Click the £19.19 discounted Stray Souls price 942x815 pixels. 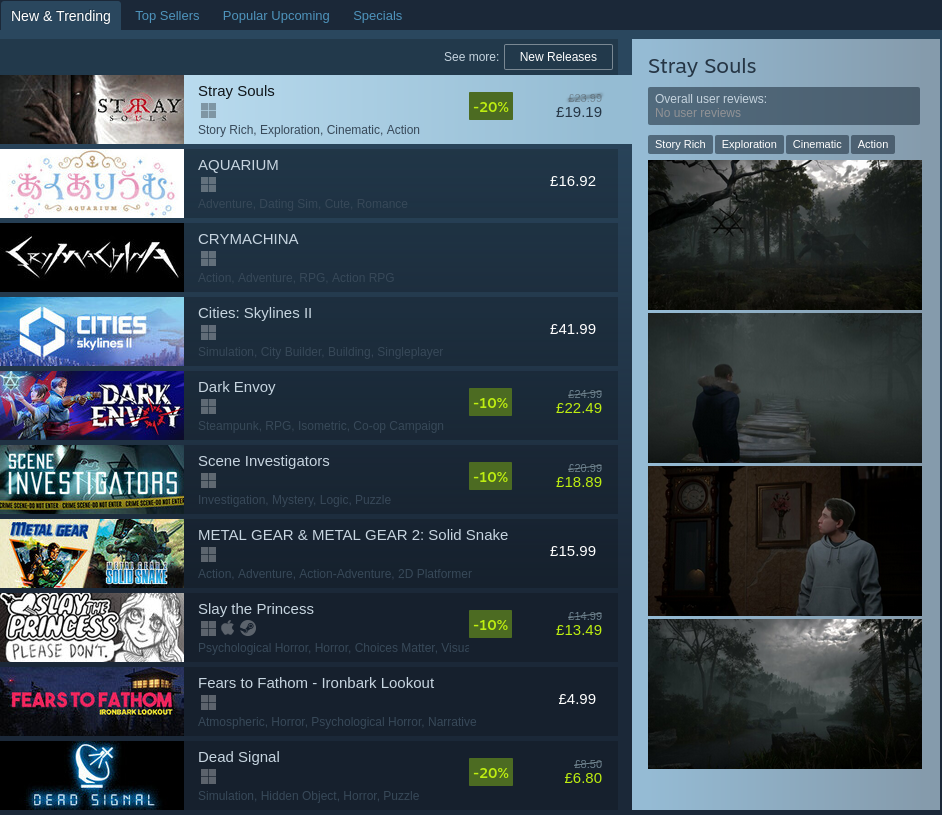click(579, 112)
